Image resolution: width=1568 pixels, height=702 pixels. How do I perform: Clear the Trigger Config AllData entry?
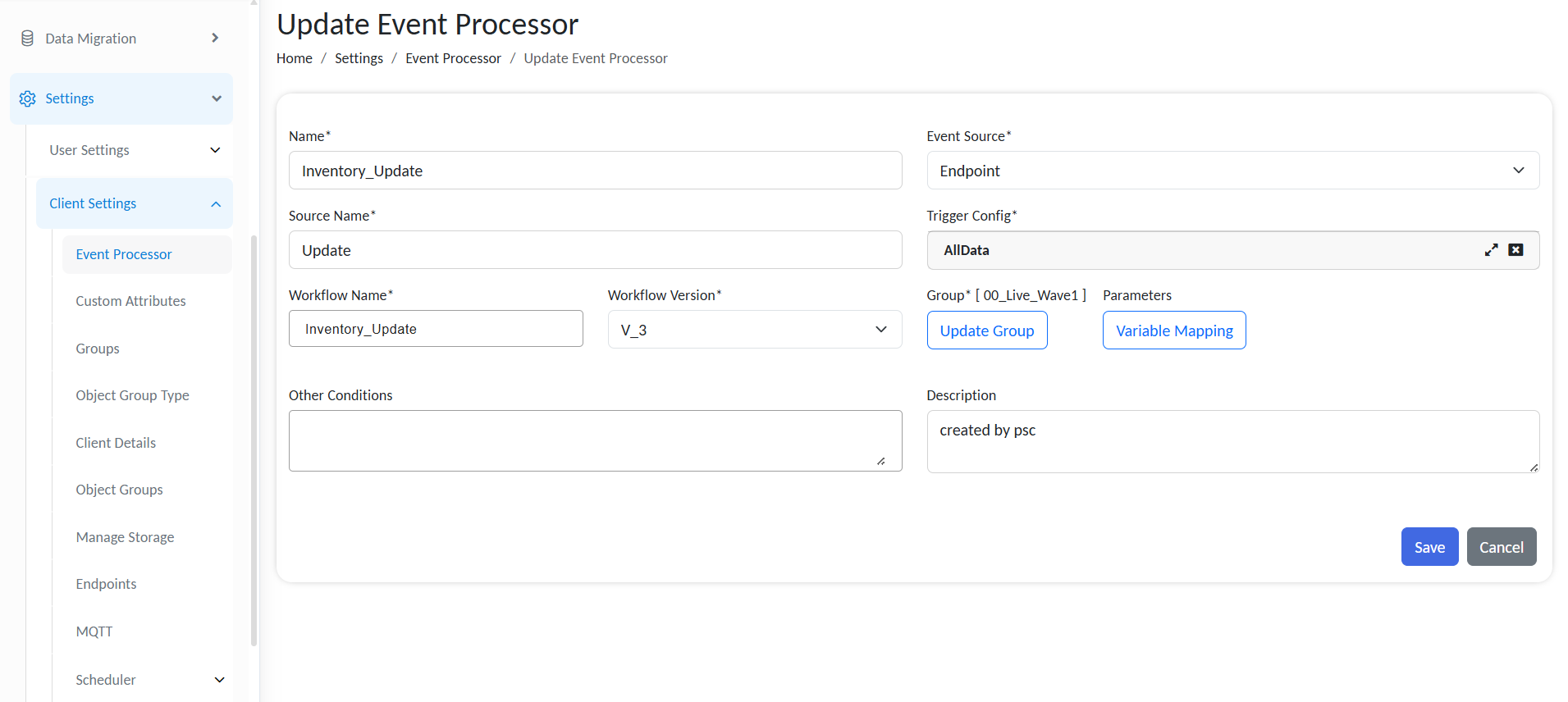[1515, 250]
